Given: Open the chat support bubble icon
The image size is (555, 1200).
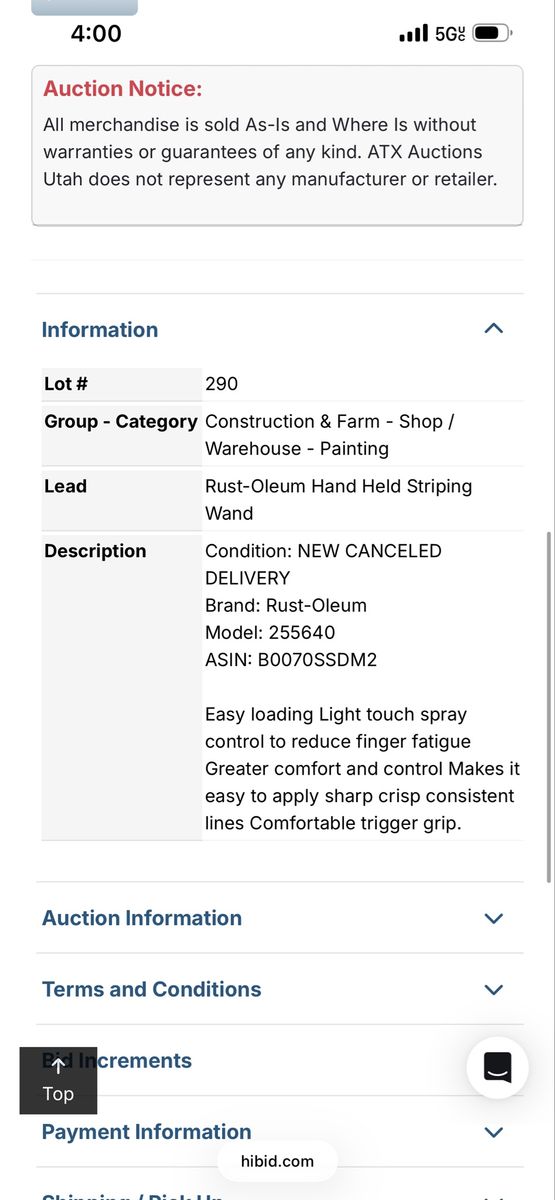Looking at the screenshot, I should (497, 1068).
